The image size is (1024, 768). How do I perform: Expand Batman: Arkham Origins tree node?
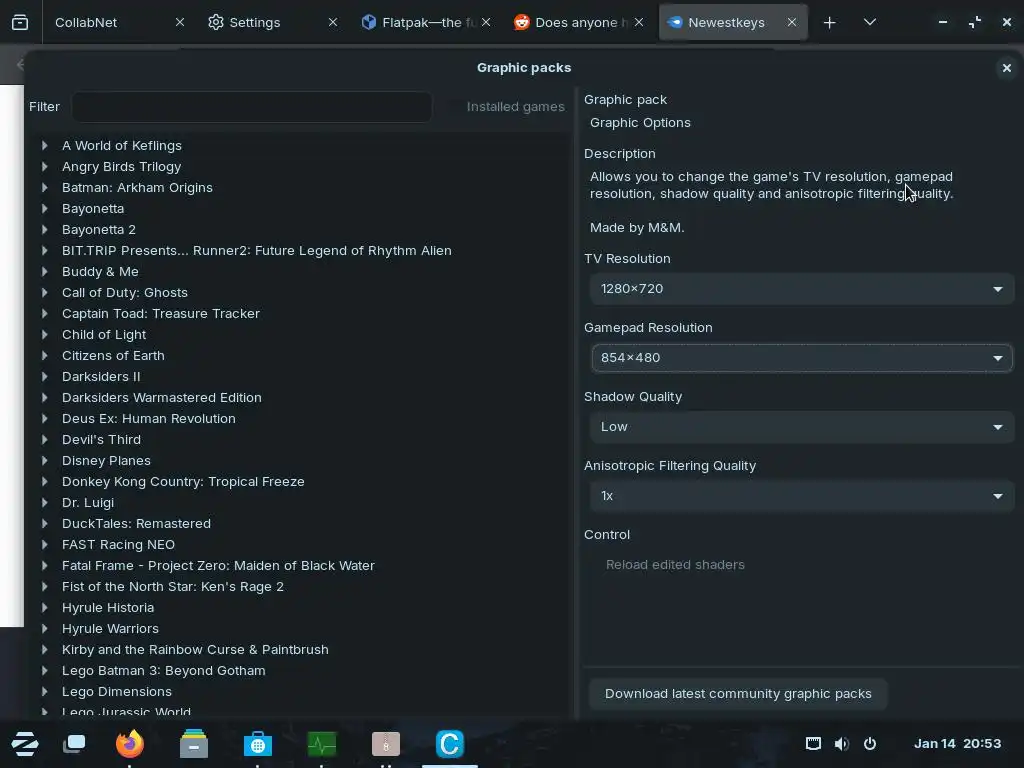tap(44, 187)
